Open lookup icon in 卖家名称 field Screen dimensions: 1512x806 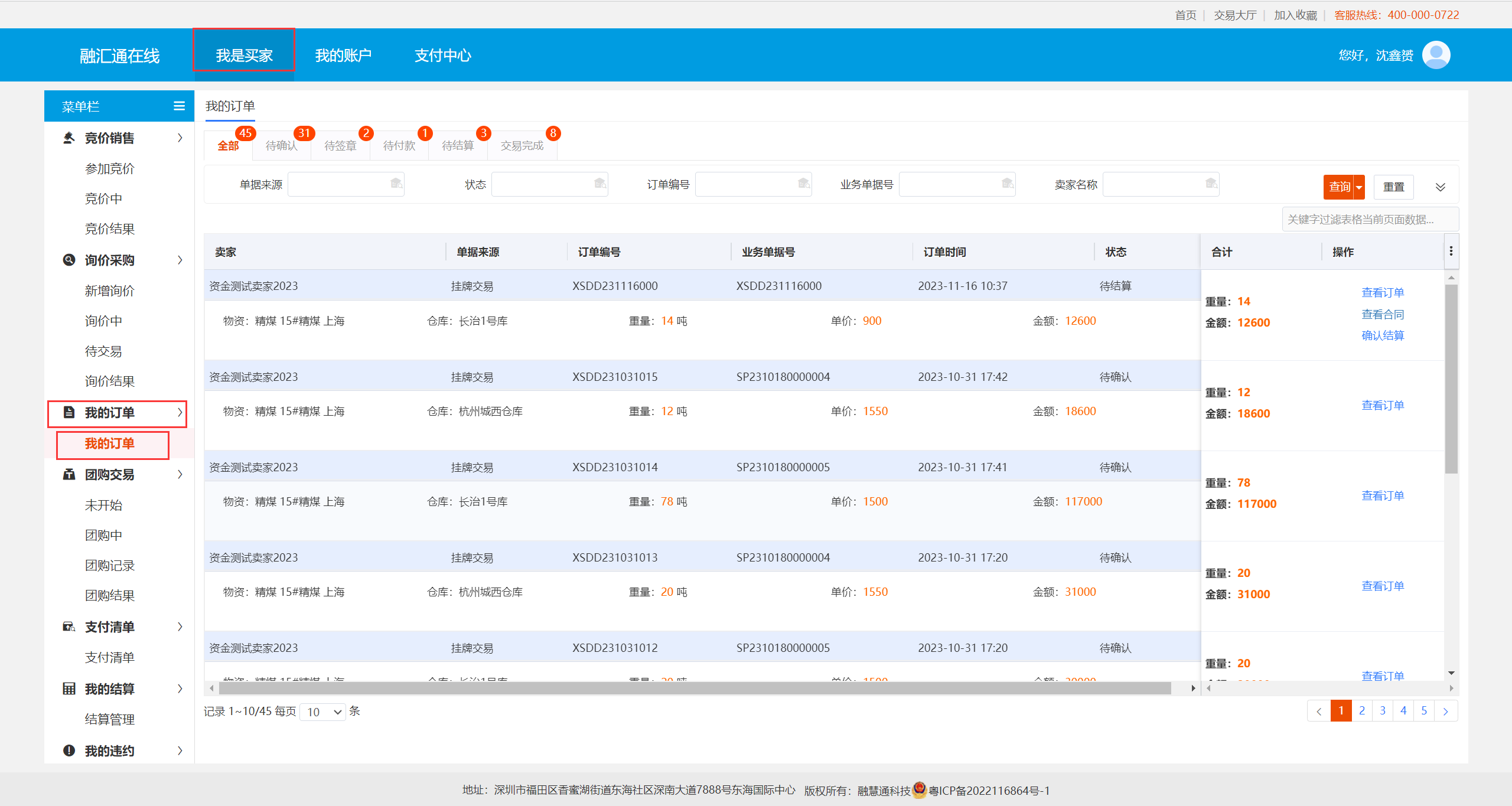tap(1211, 184)
